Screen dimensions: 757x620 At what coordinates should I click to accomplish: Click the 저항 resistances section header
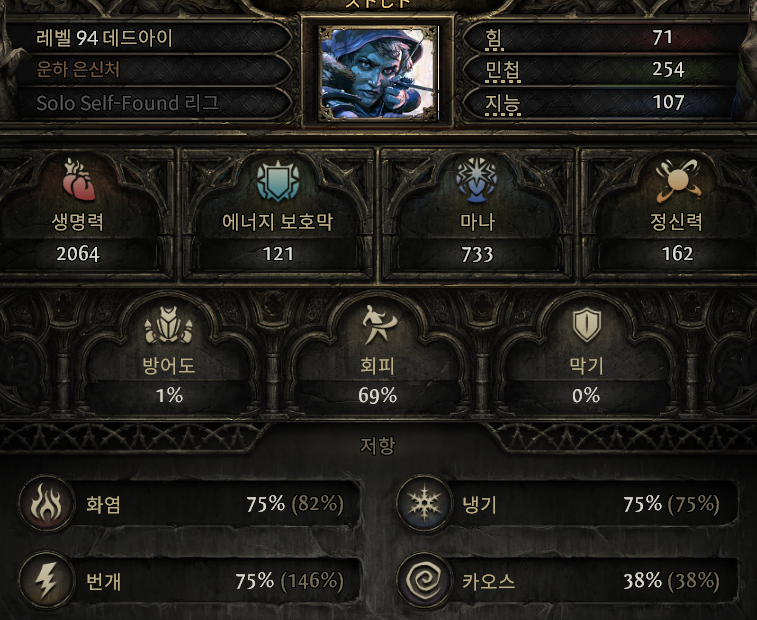(x=378, y=445)
